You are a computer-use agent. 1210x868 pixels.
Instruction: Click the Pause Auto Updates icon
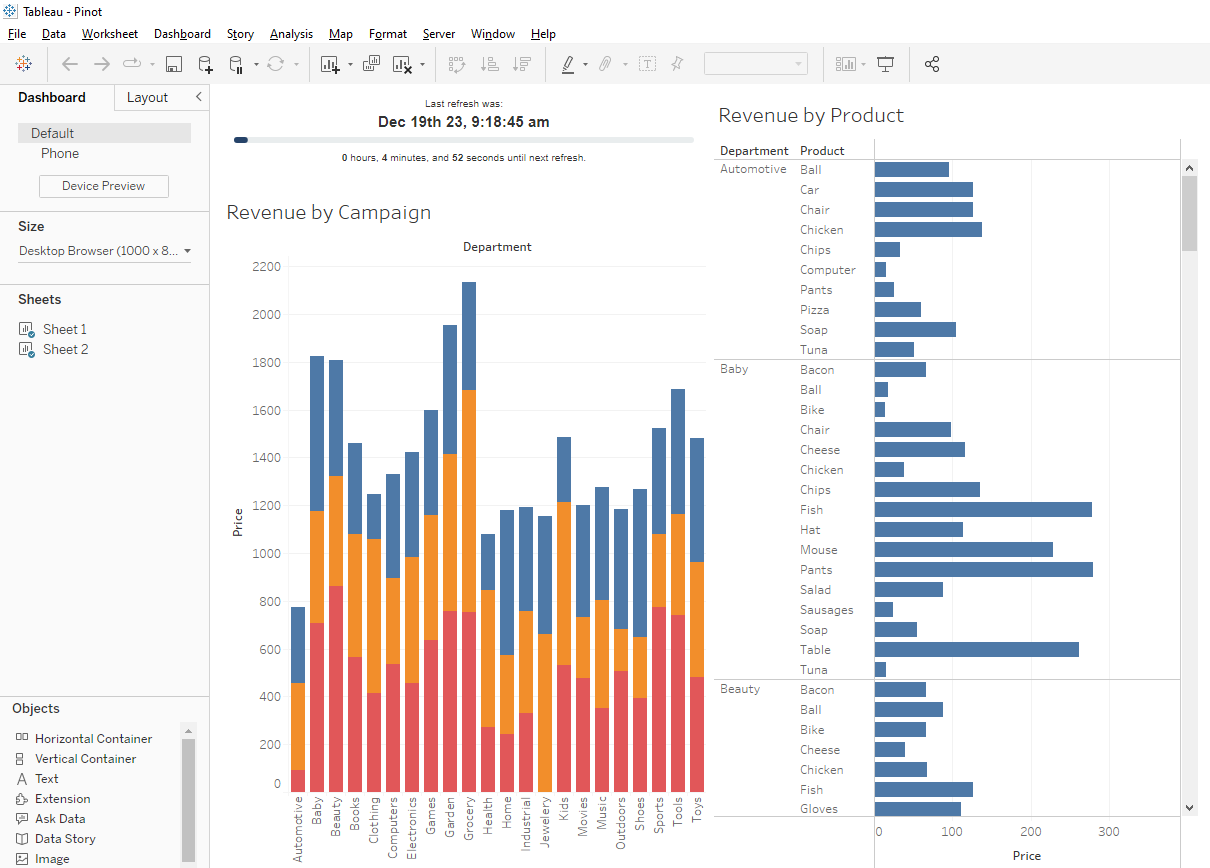[x=237, y=64]
